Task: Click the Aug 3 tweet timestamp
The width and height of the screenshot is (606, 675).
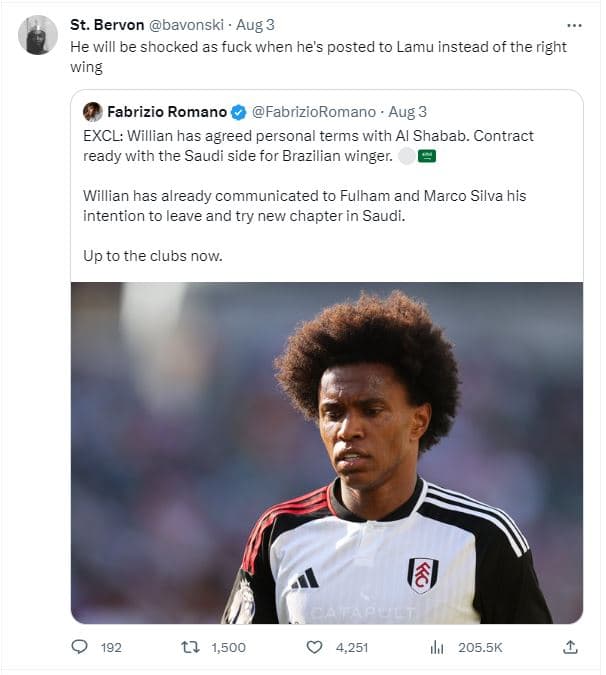Action: point(255,25)
